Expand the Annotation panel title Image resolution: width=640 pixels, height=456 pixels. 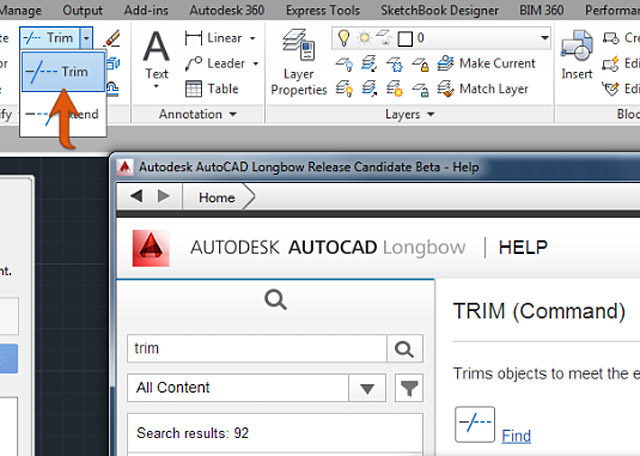pos(198,114)
